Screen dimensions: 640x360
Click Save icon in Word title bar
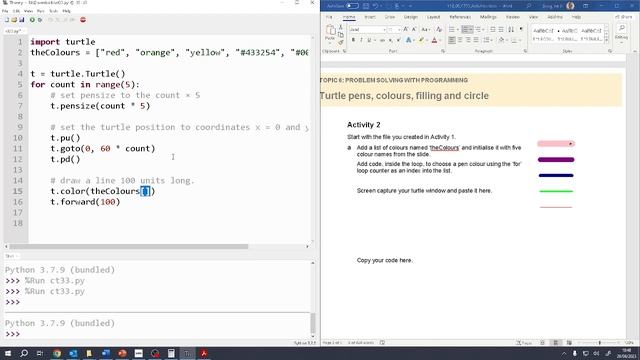[x=366, y=6]
